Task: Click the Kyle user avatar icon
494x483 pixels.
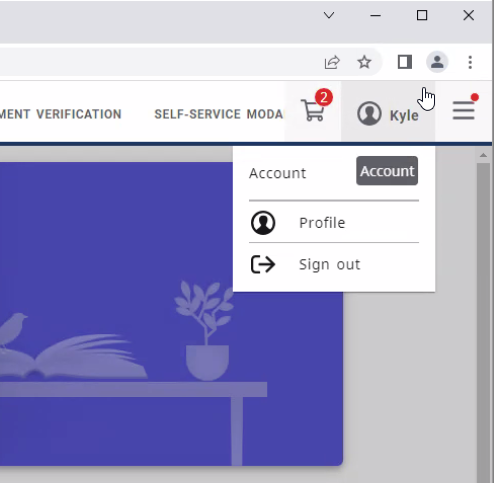Action: 369,114
